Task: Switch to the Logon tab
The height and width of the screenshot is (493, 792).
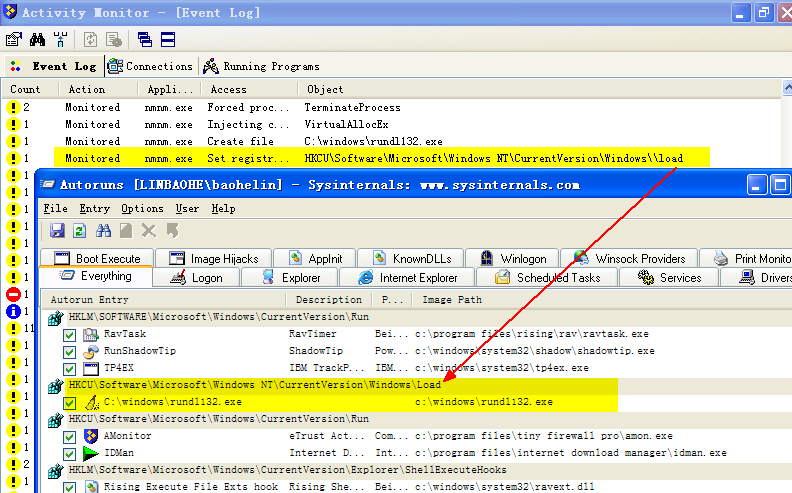Action: (196, 277)
